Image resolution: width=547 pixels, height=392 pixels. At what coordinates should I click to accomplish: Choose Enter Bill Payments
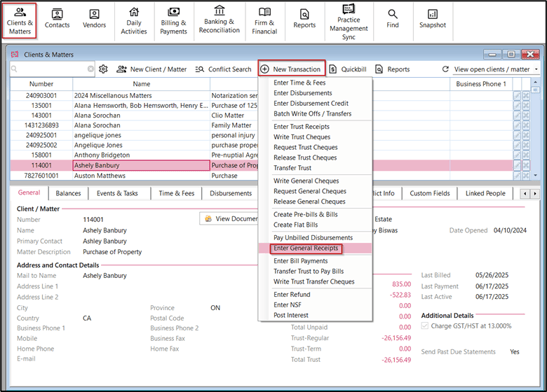click(300, 261)
